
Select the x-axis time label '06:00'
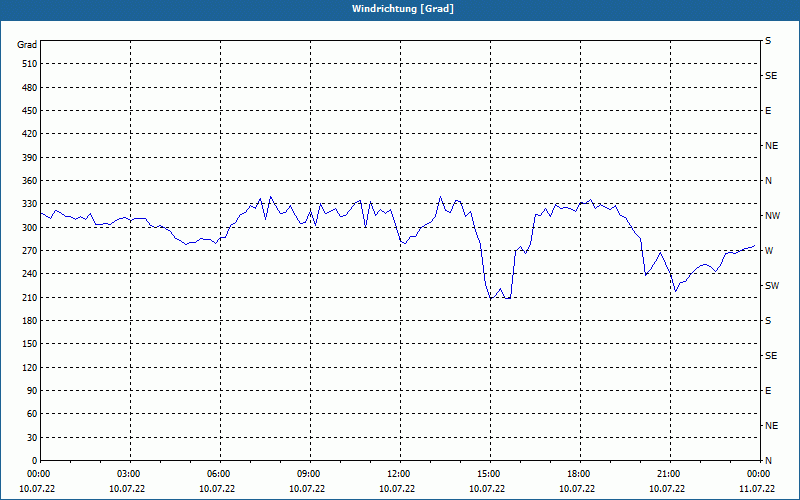point(218,474)
